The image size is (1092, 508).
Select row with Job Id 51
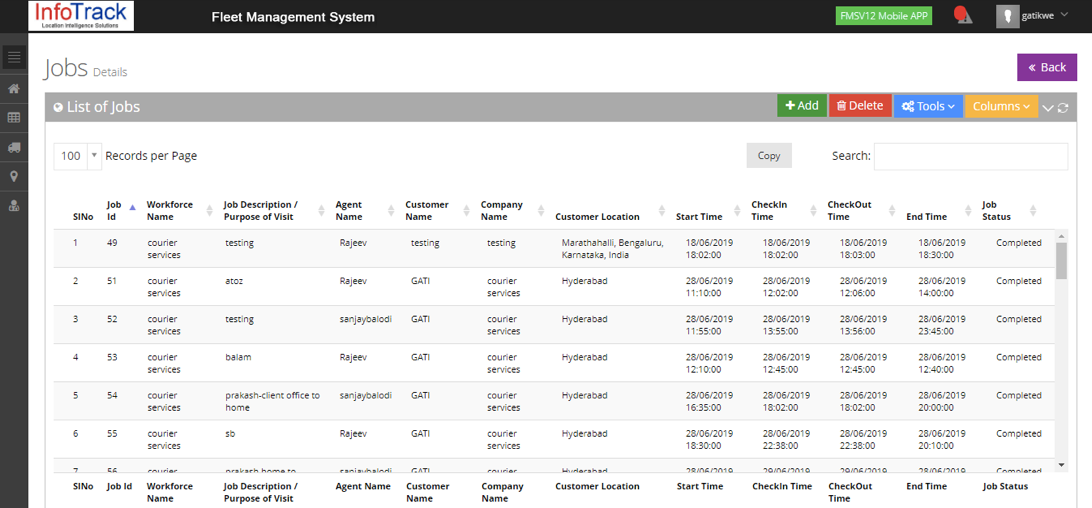[554, 286]
